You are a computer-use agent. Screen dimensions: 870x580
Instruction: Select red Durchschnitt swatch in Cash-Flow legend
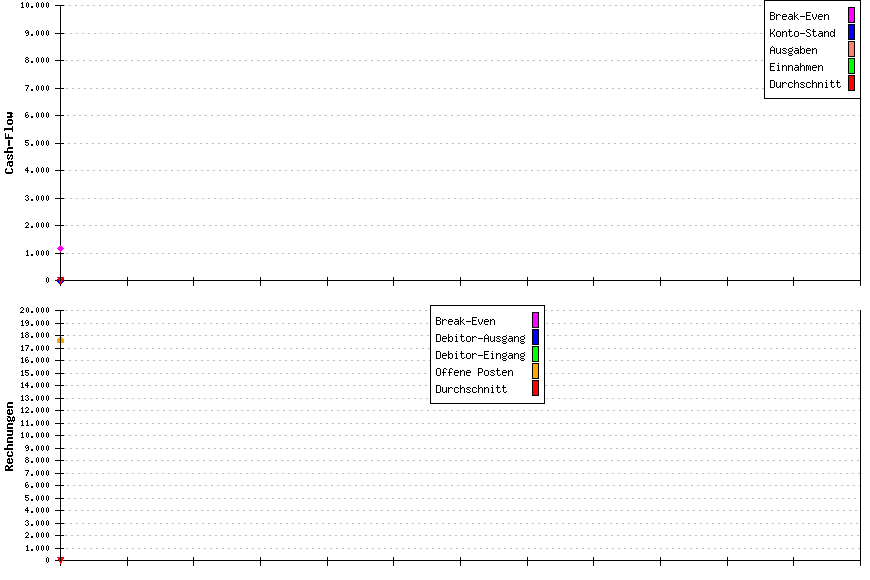point(851,84)
